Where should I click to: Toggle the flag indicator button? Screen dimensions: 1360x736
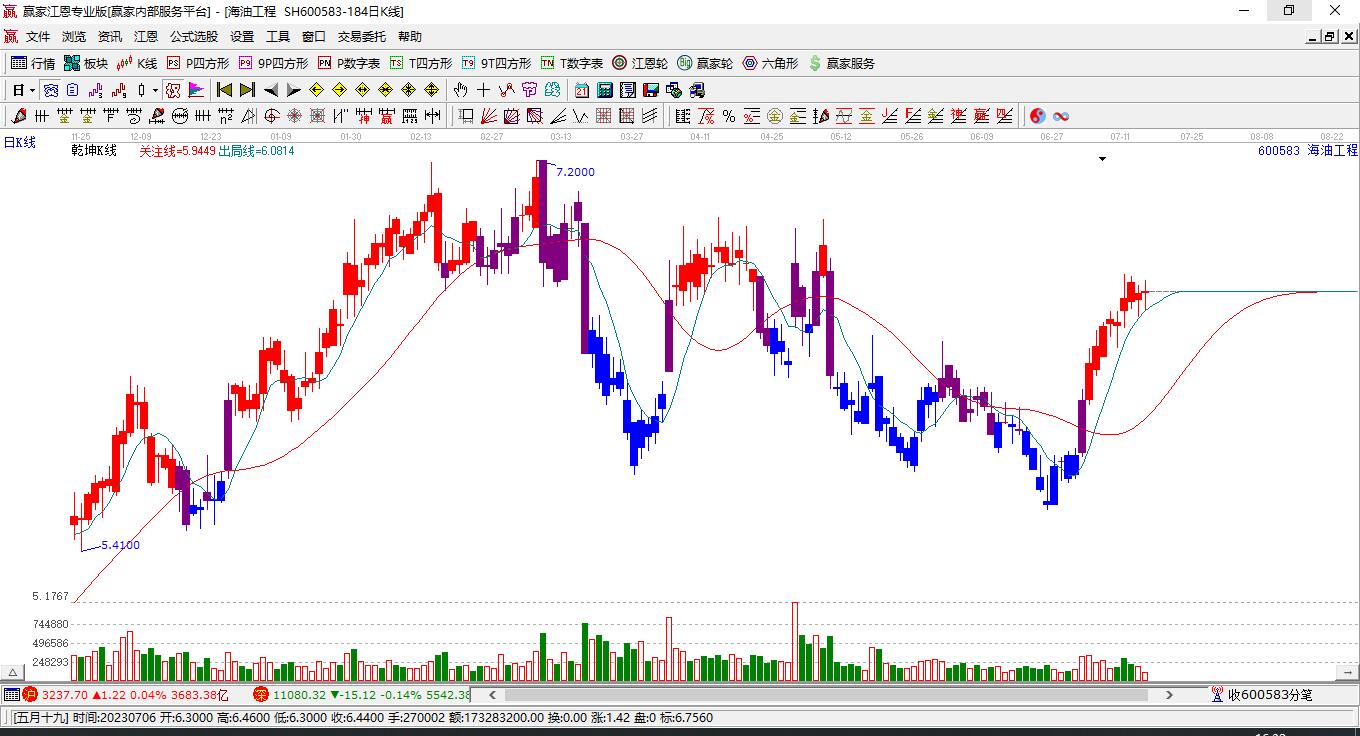196,90
